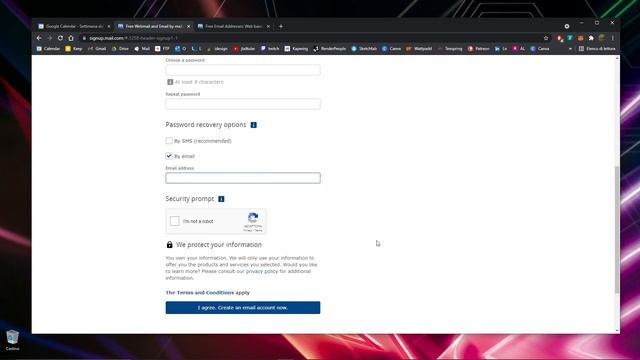Open Elenco di lettura reading list

click(597, 49)
